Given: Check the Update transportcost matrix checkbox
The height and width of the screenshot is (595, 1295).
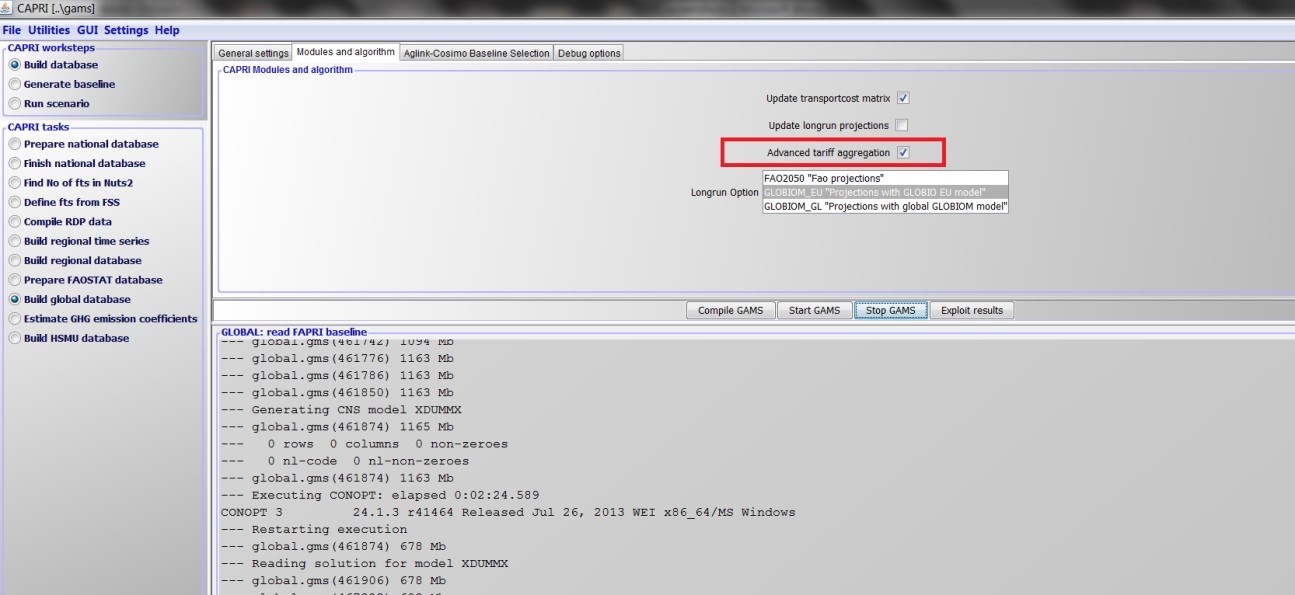Looking at the screenshot, I should pyautogui.click(x=903, y=98).
